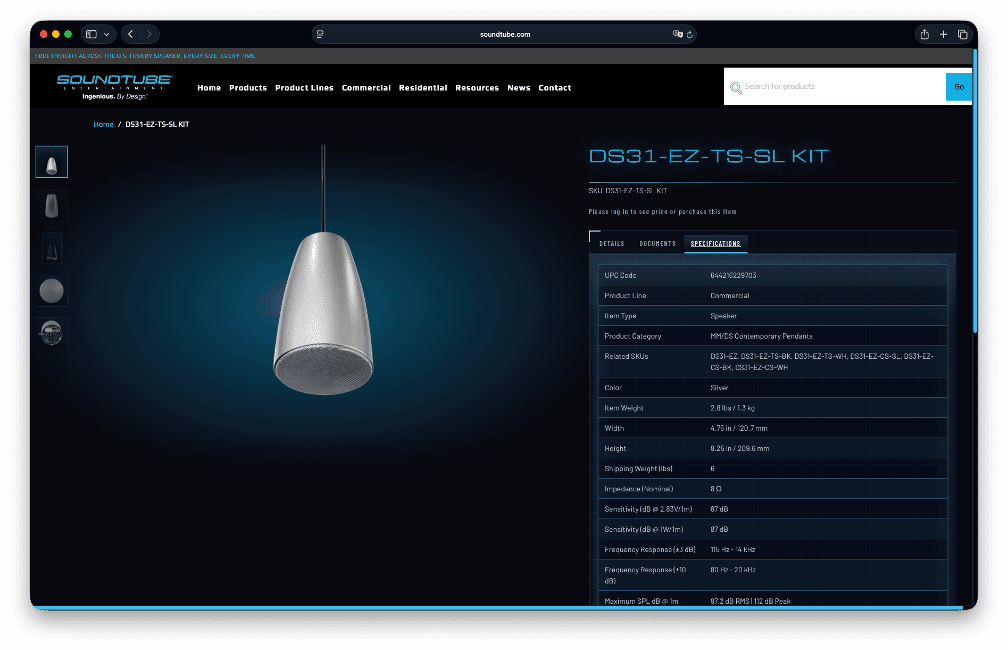Open the Commercial menu
Viewport: 1008px width, 650px height.
click(x=366, y=88)
